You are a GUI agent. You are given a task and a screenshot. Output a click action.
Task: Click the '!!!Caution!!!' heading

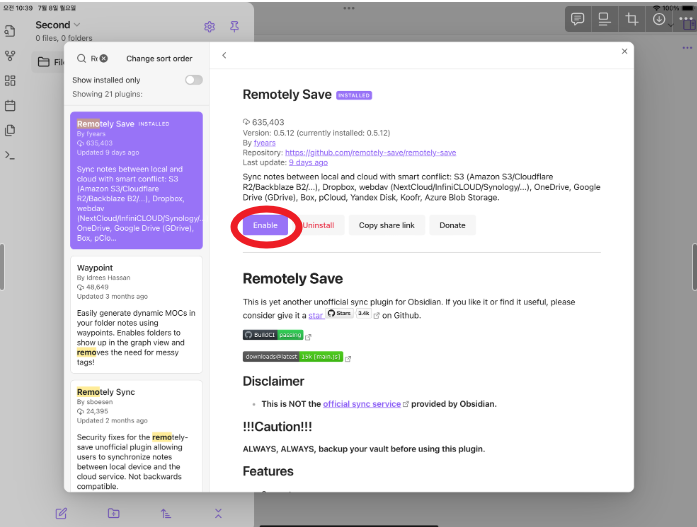pos(277,427)
